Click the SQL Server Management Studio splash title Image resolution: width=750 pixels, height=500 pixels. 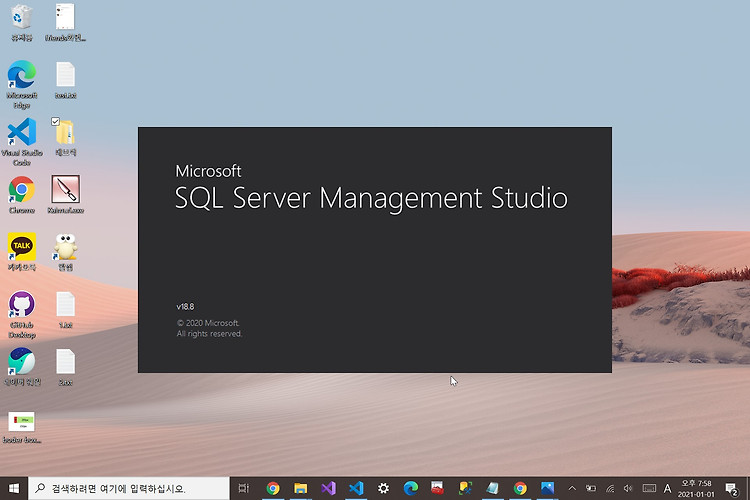point(371,198)
